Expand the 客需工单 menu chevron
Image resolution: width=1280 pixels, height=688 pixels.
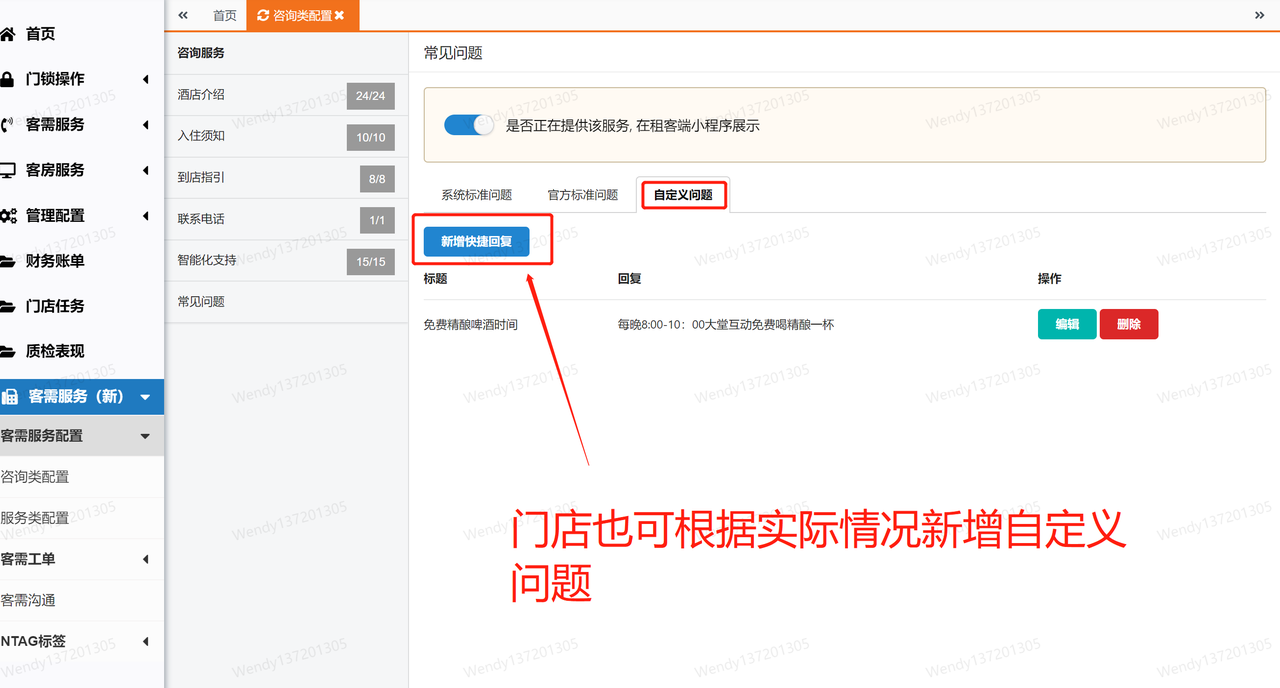pyautogui.click(x=147, y=559)
